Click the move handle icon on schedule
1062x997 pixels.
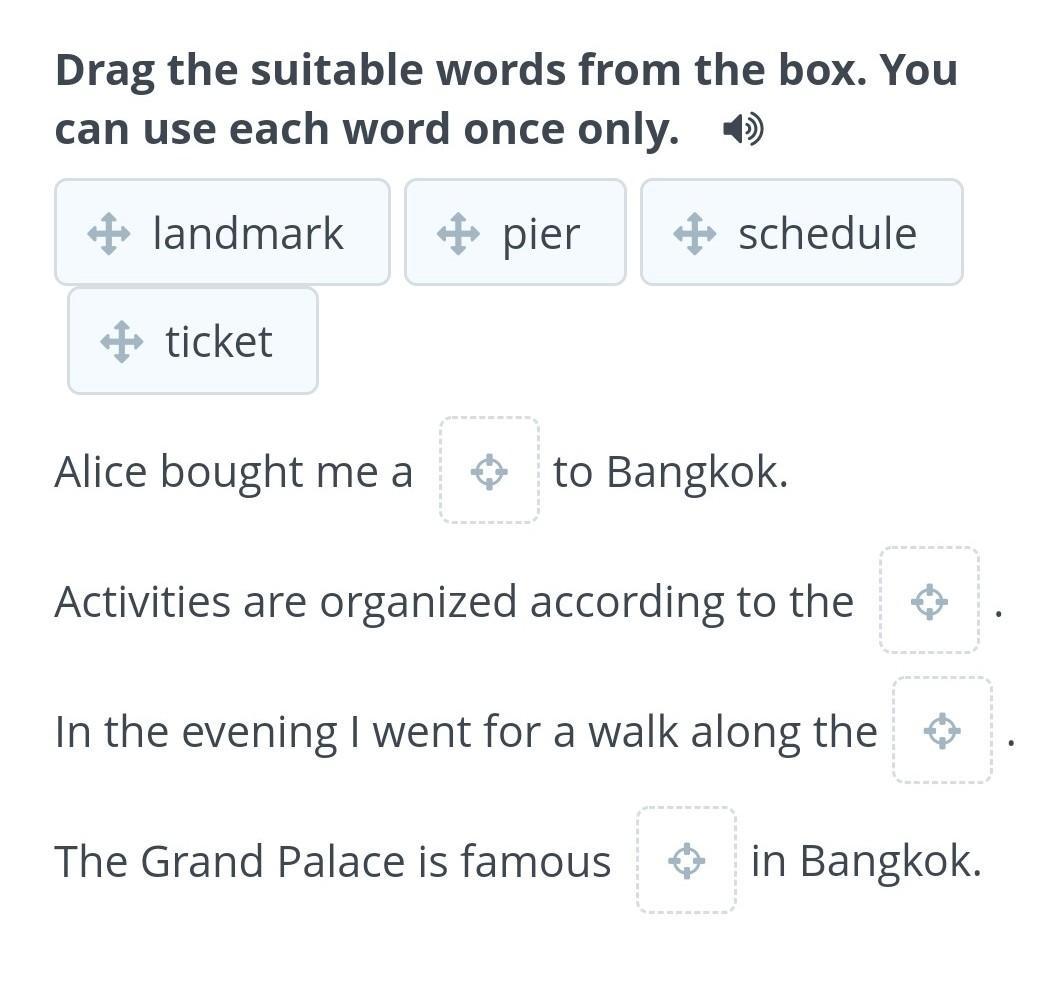pyautogui.click(x=695, y=234)
